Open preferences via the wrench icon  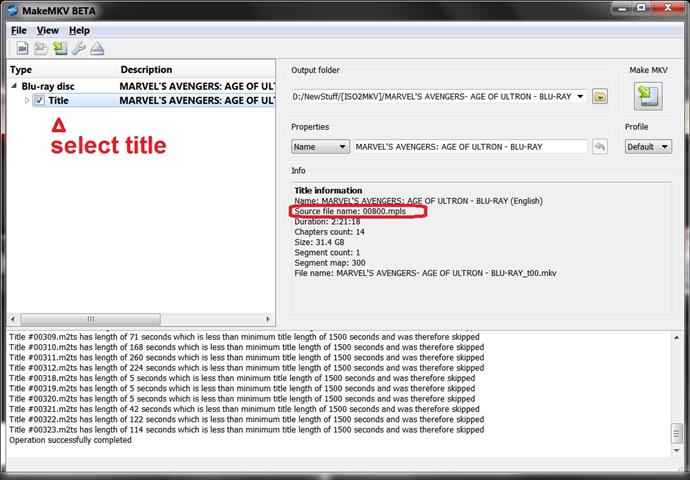78,48
